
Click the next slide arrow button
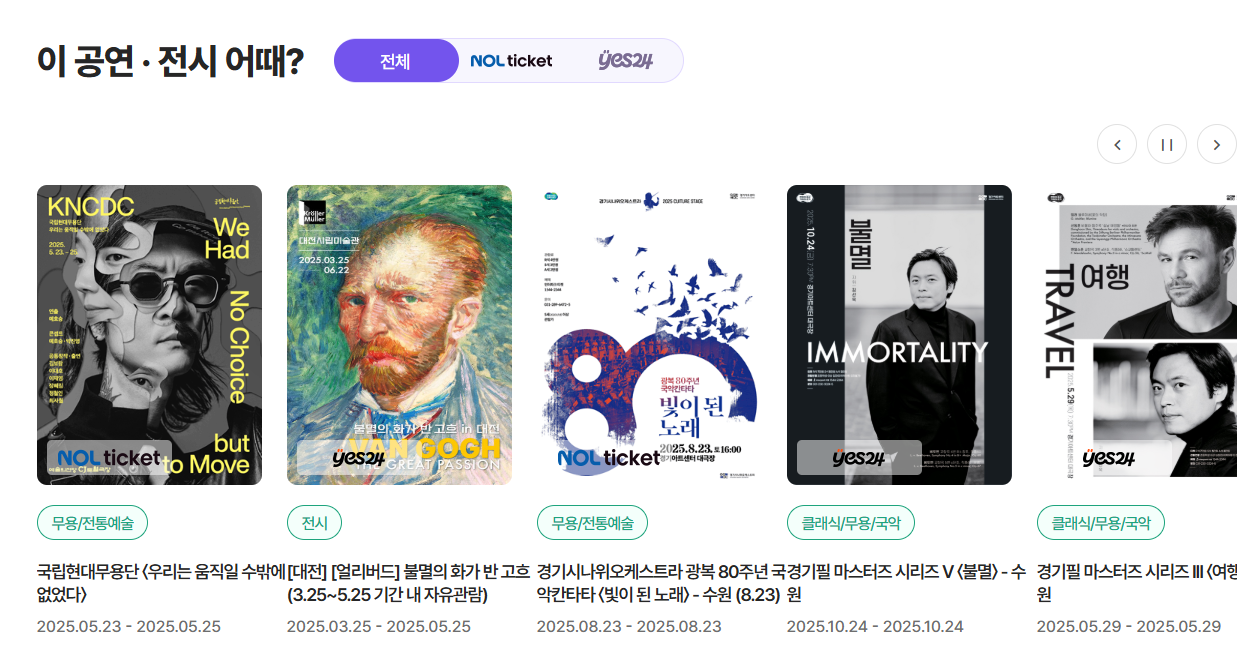1217,144
